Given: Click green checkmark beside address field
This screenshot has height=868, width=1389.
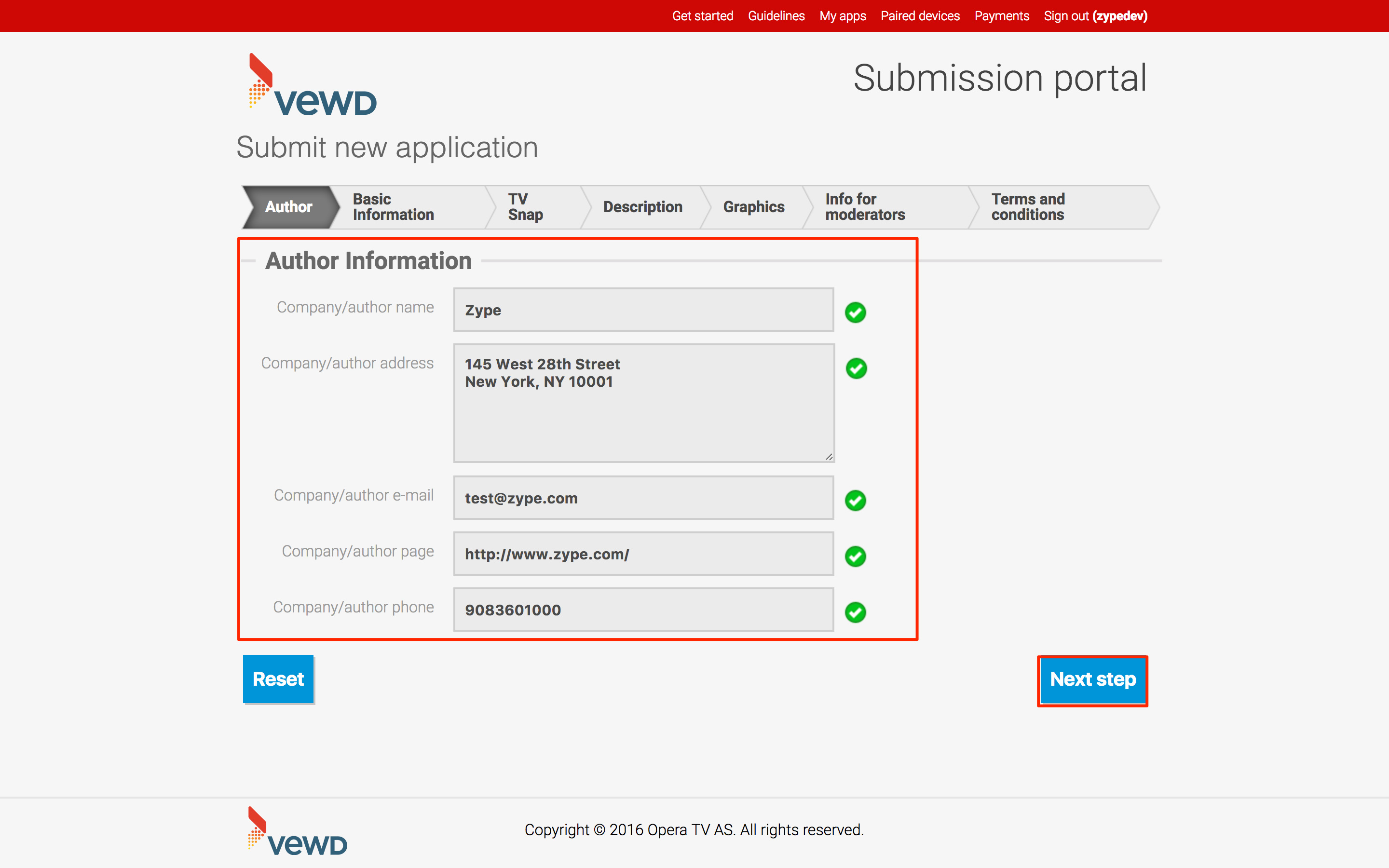Looking at the screenshot, I should click(857, 368).
